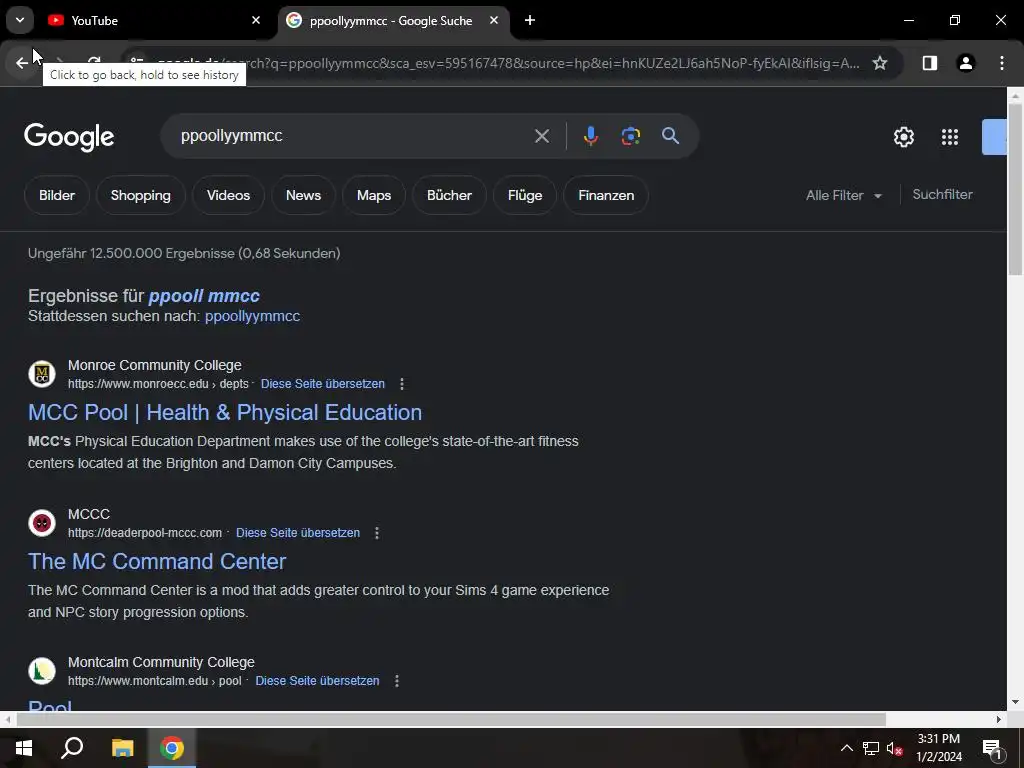
Task: Select the Maps filter
Action: point(374,195)
